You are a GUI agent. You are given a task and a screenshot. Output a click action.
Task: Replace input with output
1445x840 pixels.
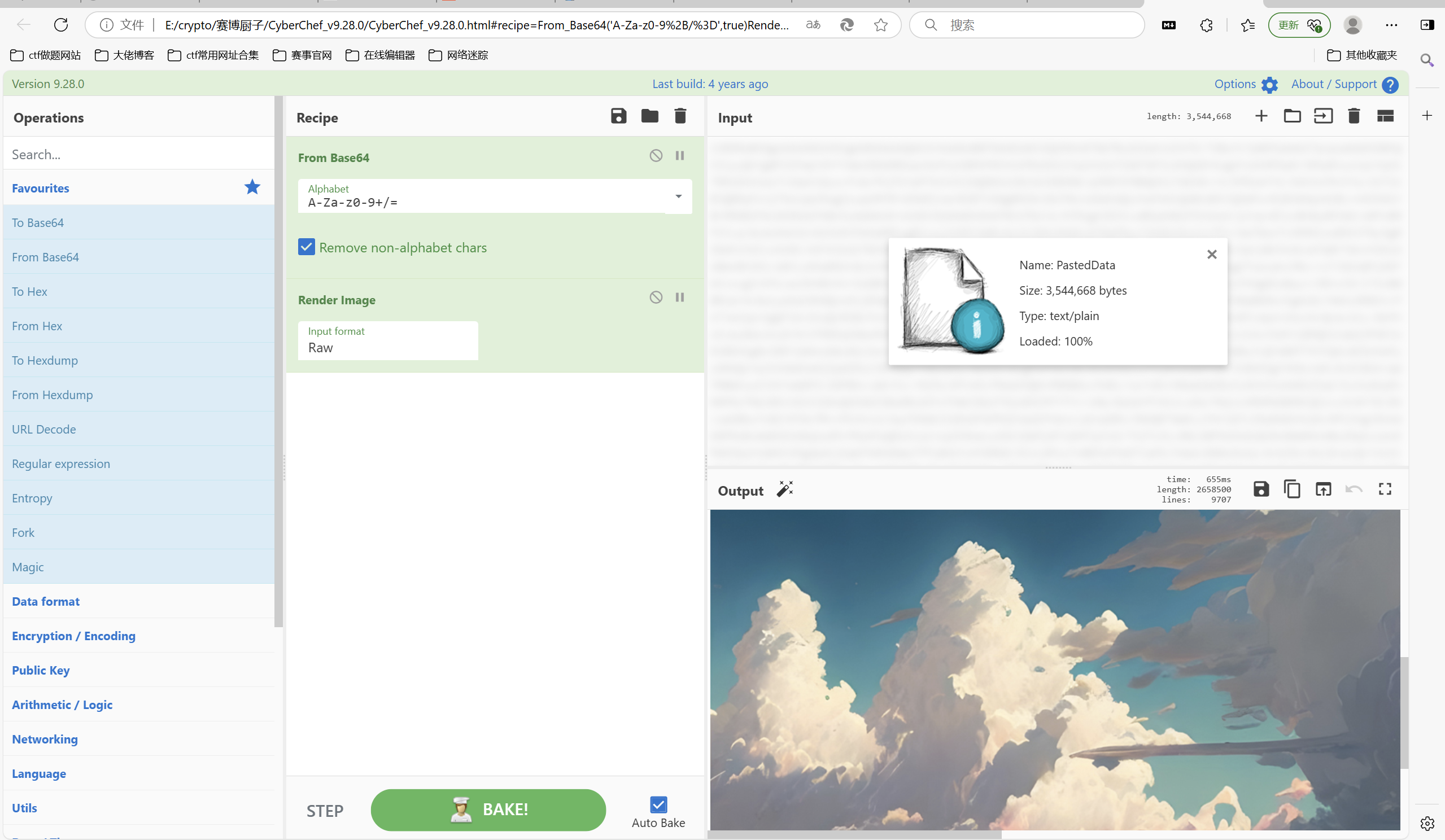point(1323,489)
